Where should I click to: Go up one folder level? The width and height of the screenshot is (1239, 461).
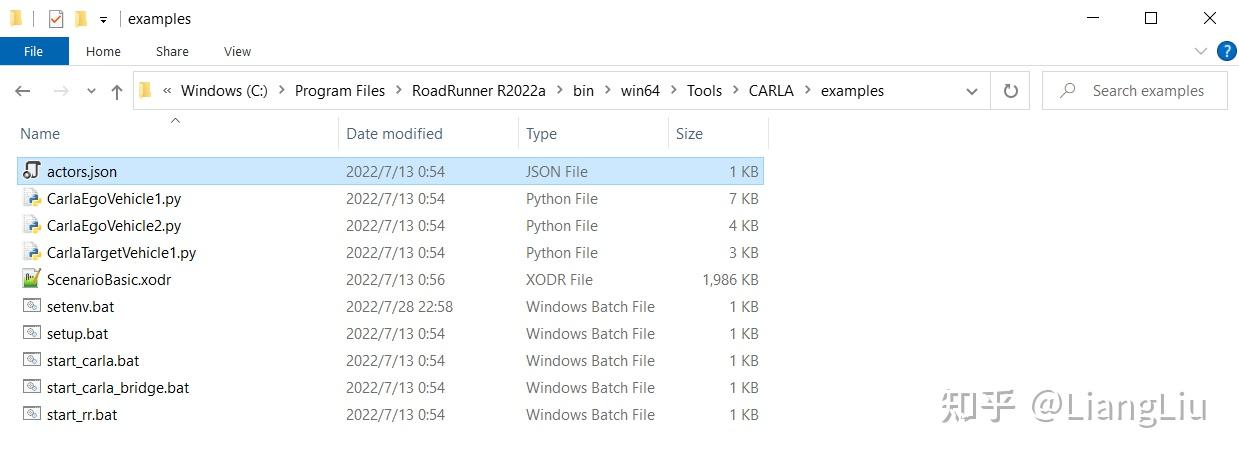tap(117, 91)
